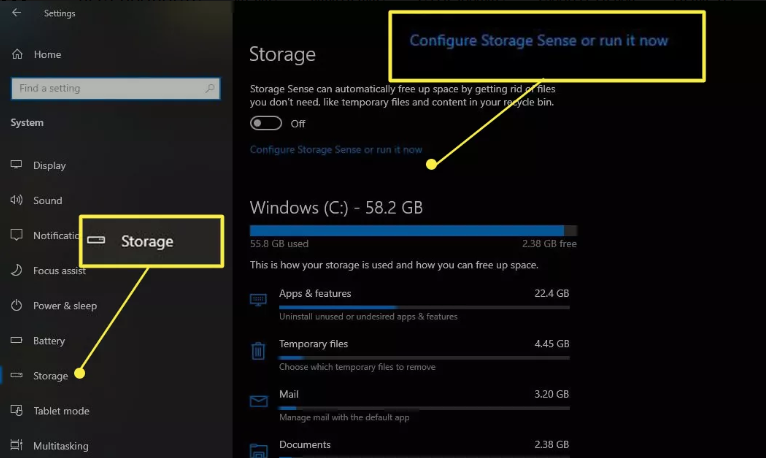Image resolution: width=766 pixels, height=458 pixels.
Task: Click the 3.20 GB size value
Action: (x=552, y=394)
